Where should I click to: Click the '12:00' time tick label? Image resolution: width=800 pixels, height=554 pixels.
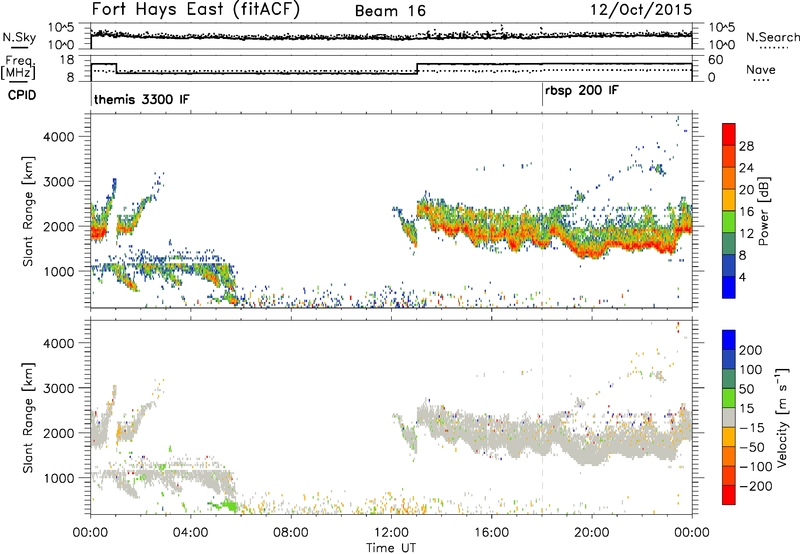point(391,533)
